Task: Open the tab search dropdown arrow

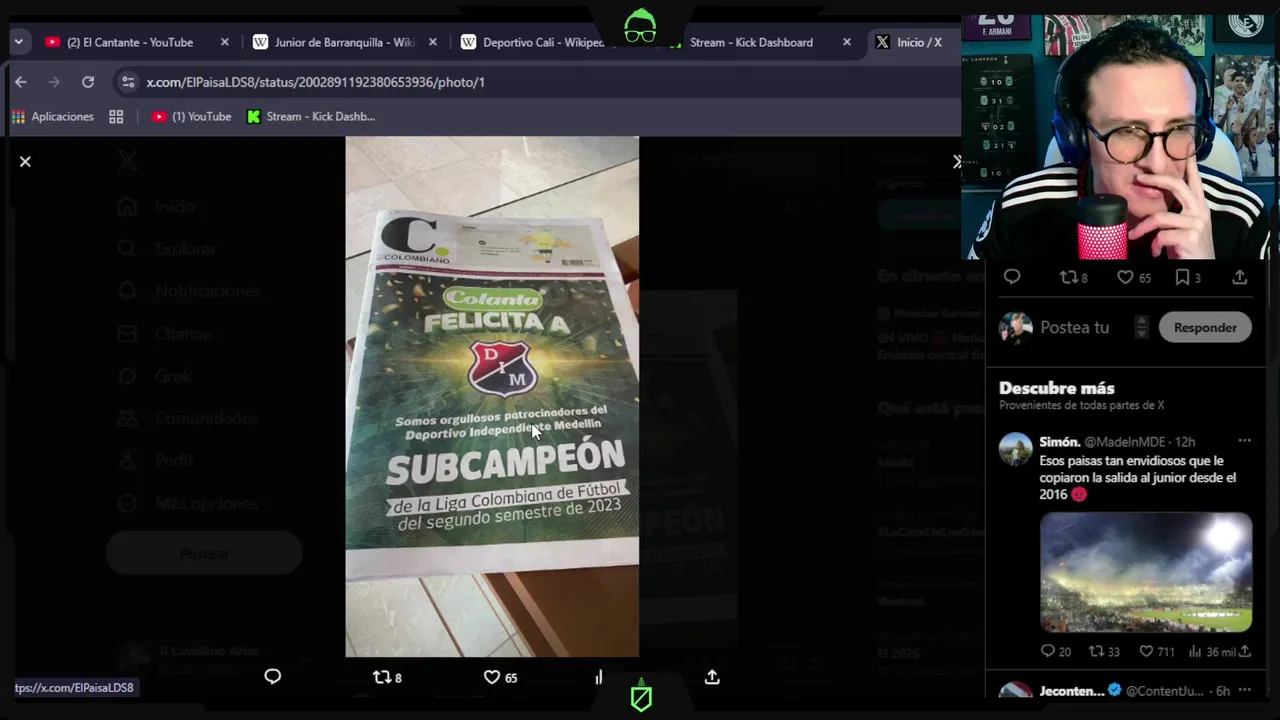Action: click(18, 42)
